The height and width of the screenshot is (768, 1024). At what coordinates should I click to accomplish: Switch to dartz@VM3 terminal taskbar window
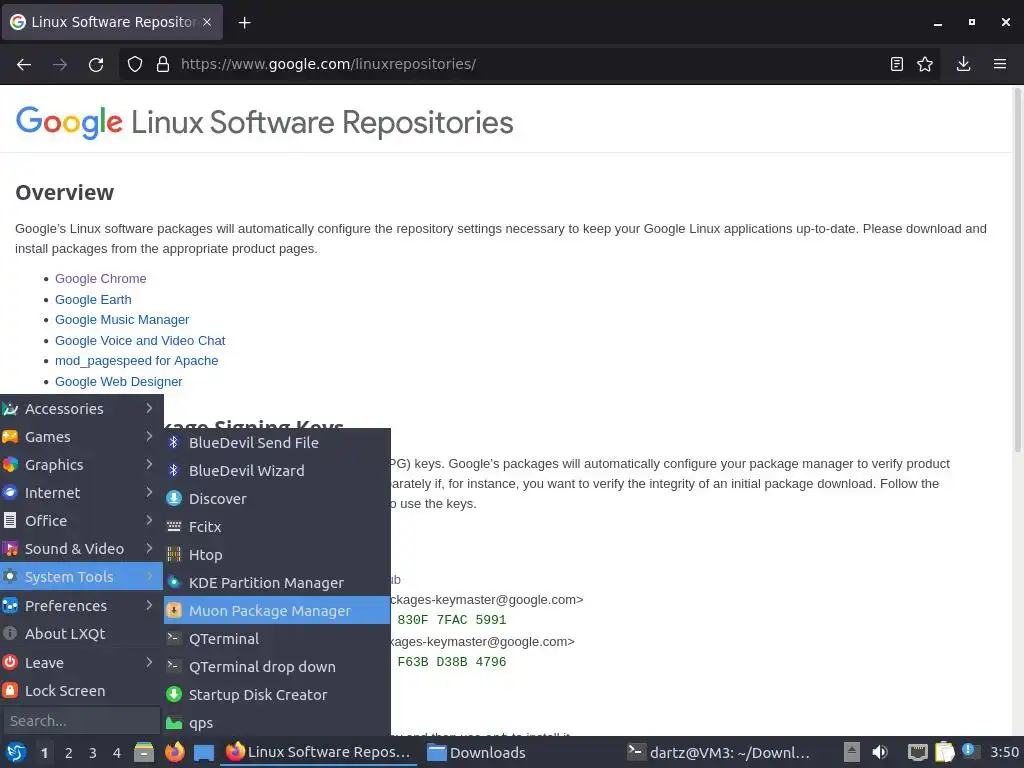pos(720,752)
